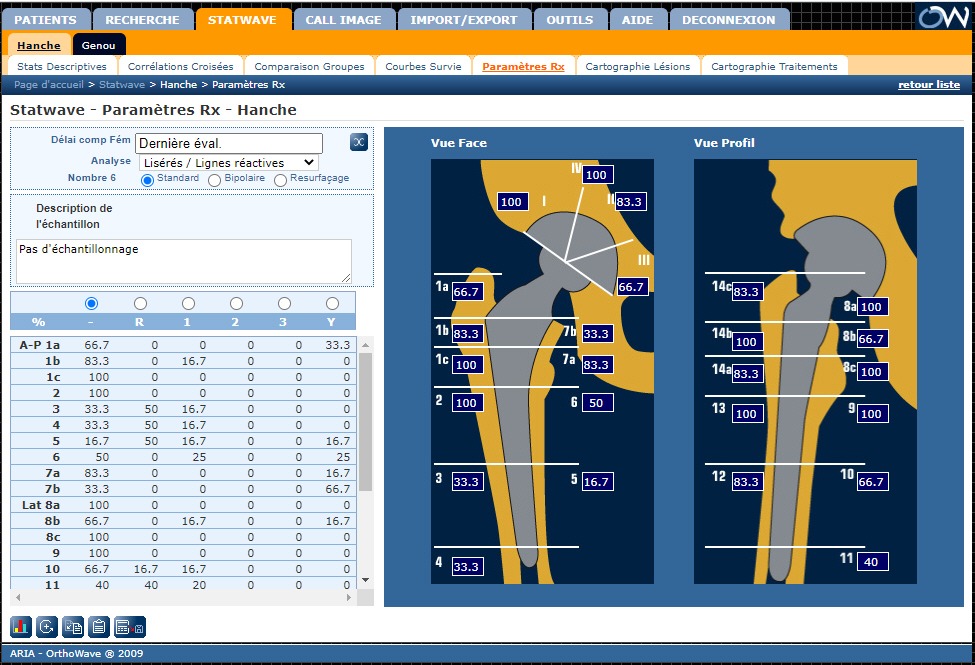This screenshot has height=665, width=975.
Task: Select the radio button above column 2
Action: point(236,304)
